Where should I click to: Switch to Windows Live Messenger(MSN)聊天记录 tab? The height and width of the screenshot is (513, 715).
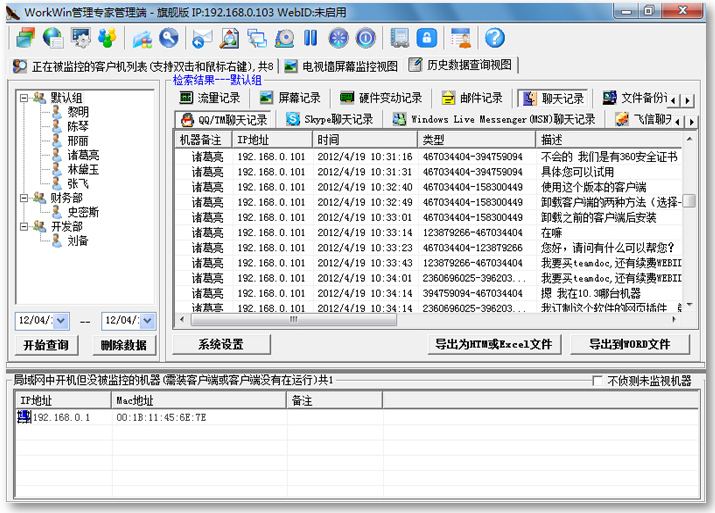pyautogui.click(x=494, y=119)
